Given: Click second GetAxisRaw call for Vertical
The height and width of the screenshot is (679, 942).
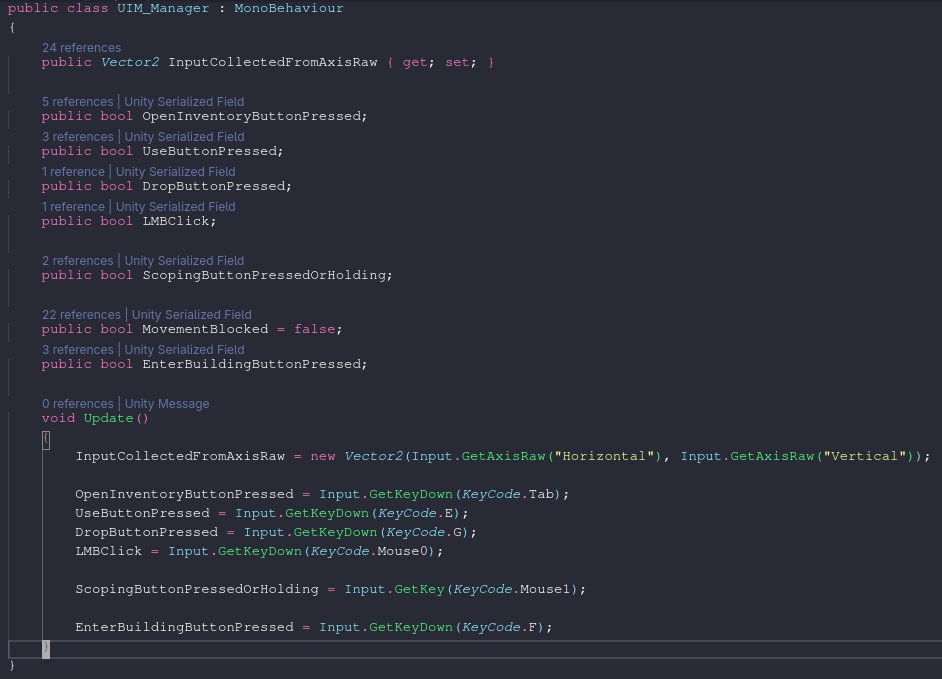Looking at the screenshot, I should (772, 456).
